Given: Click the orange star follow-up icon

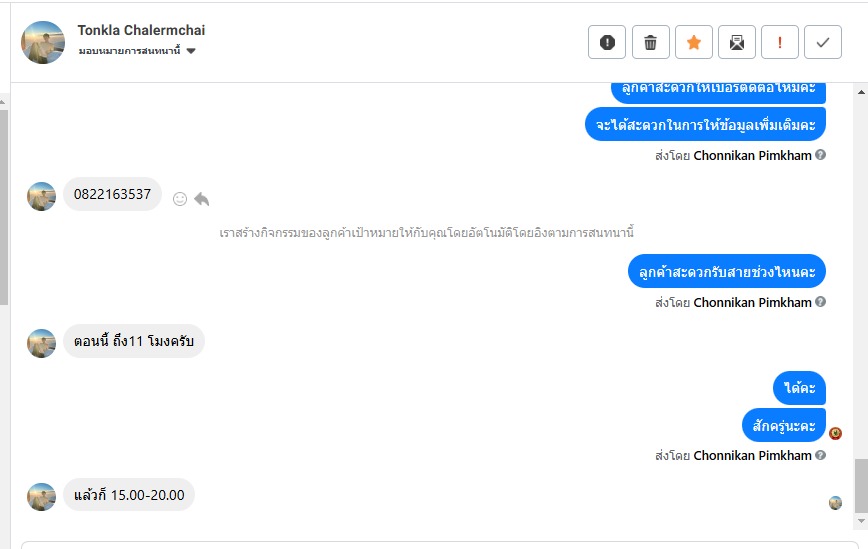Looking at the screenshot, I should [694, 42].
